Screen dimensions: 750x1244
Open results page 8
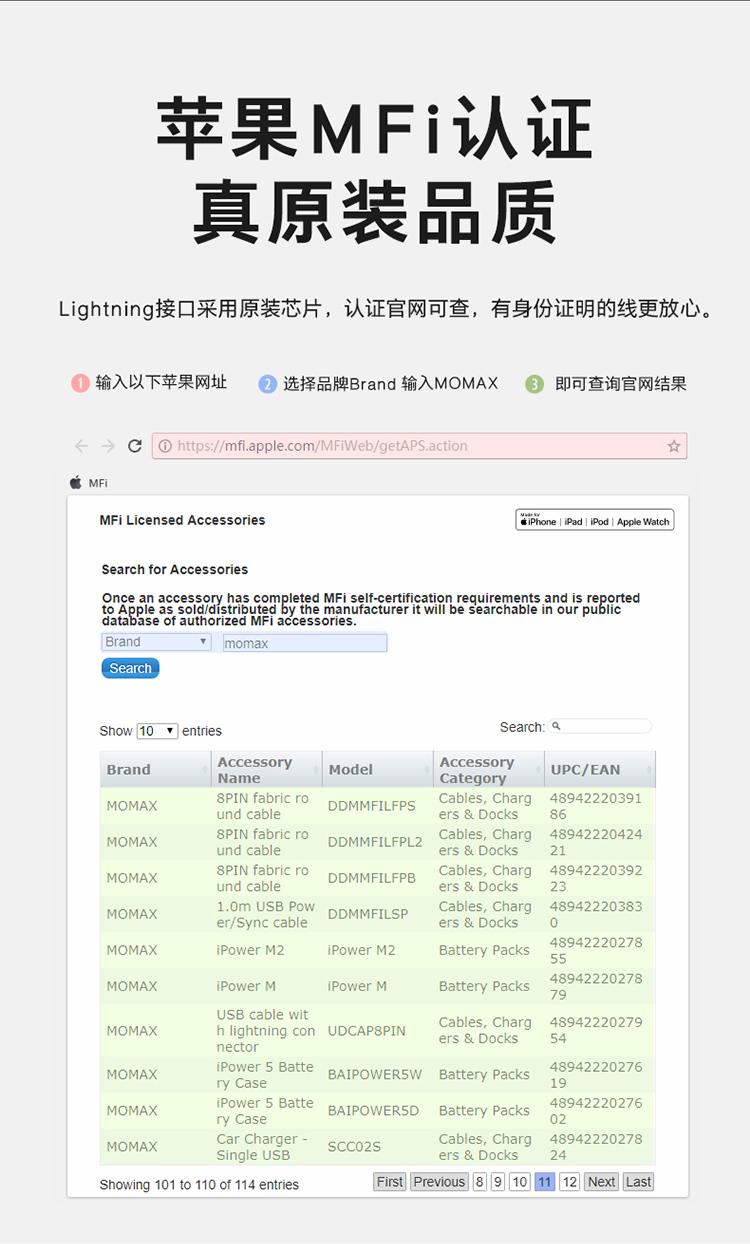click(x=480, y=1182)
